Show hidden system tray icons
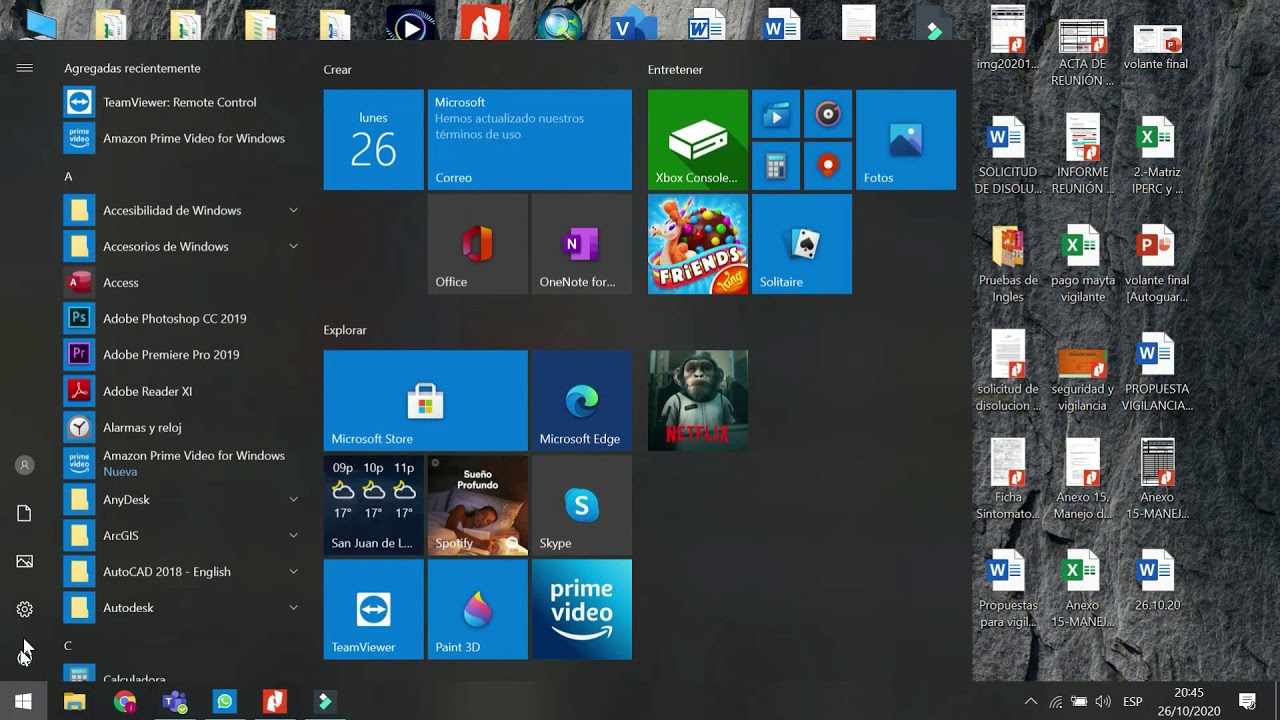The image size is (1280, 720). pos(1031,702)
